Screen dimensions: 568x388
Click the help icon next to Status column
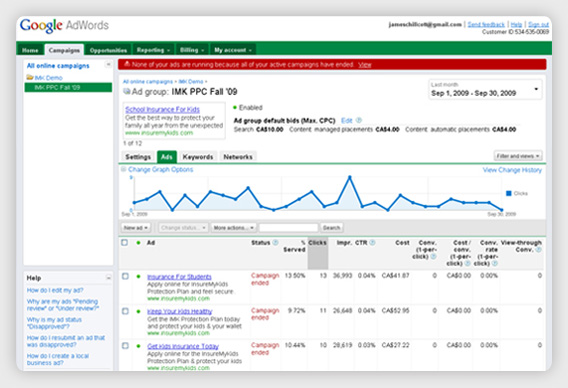275,243
